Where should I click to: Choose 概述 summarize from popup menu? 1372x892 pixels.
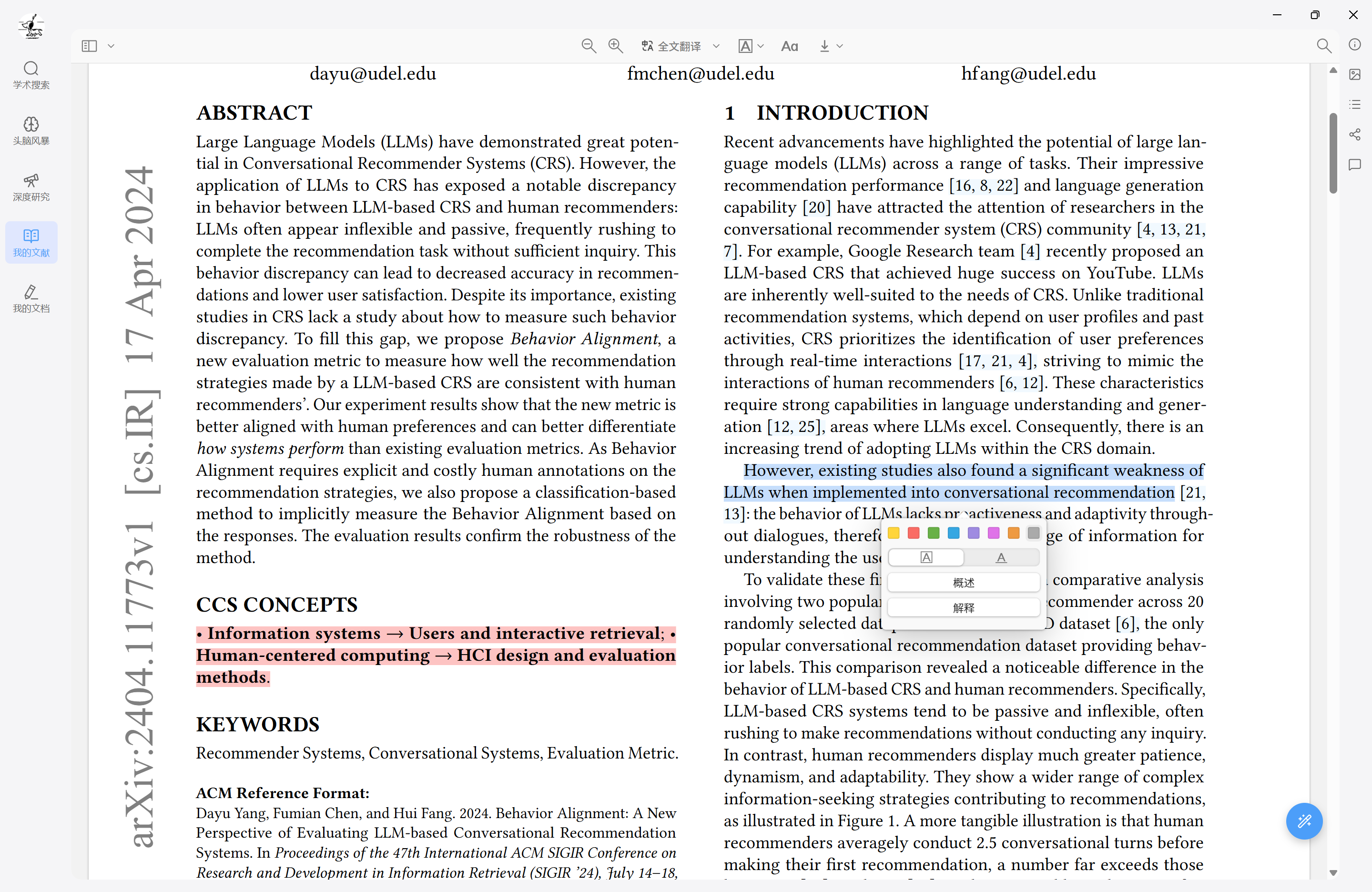pos(963,583)
